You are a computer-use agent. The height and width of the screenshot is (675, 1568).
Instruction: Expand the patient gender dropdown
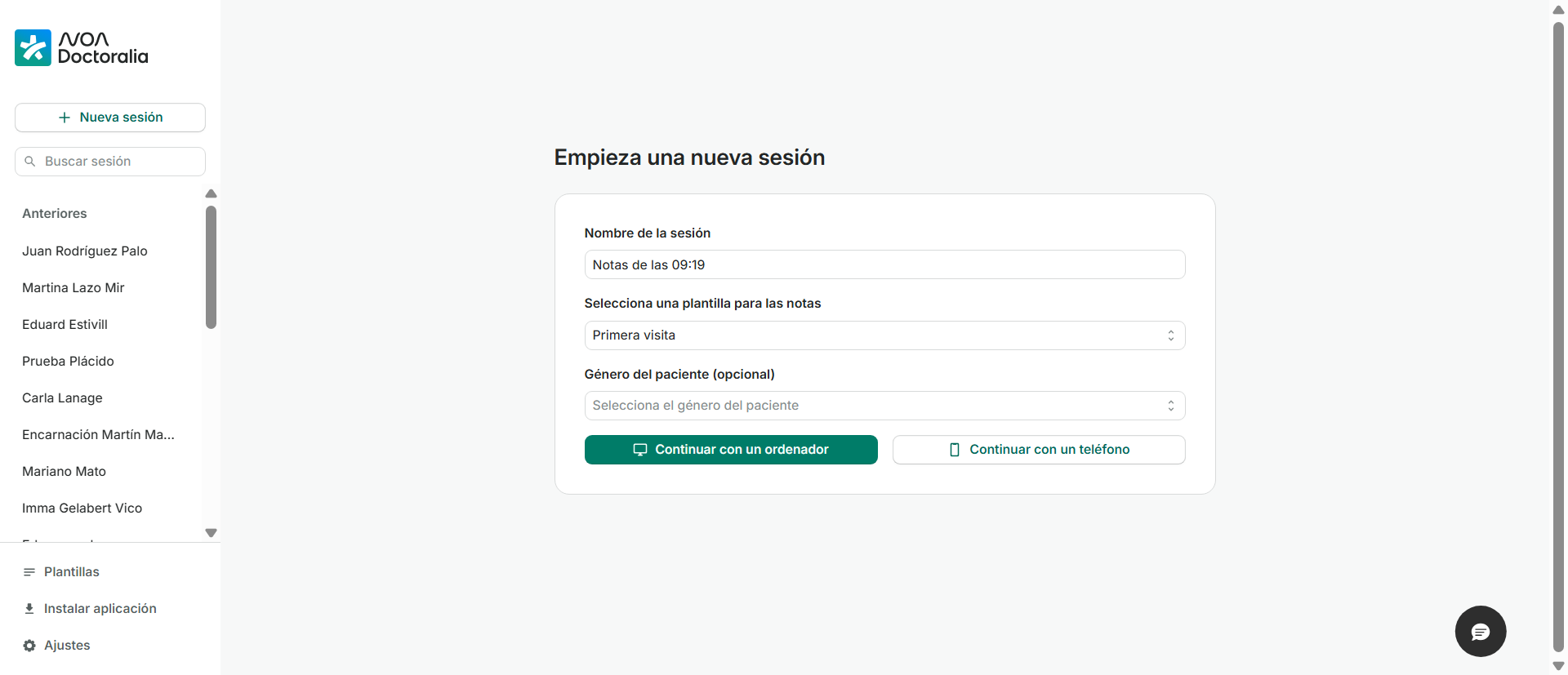click(x=884, y=406)
